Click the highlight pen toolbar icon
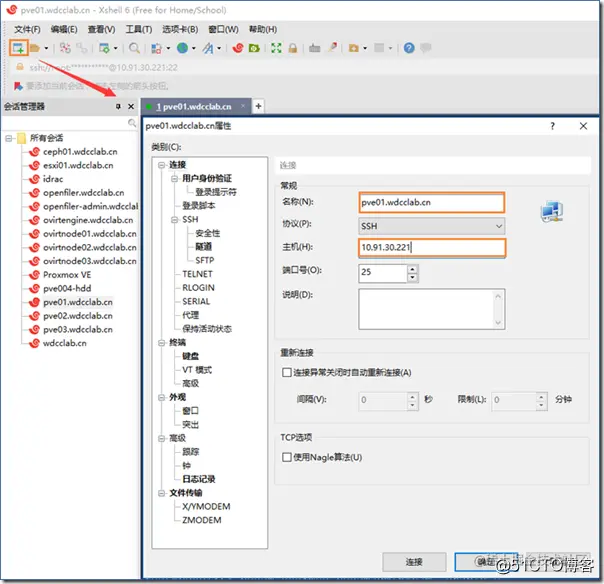This screenshot has height=584, width=604. (x=332, y=47)
